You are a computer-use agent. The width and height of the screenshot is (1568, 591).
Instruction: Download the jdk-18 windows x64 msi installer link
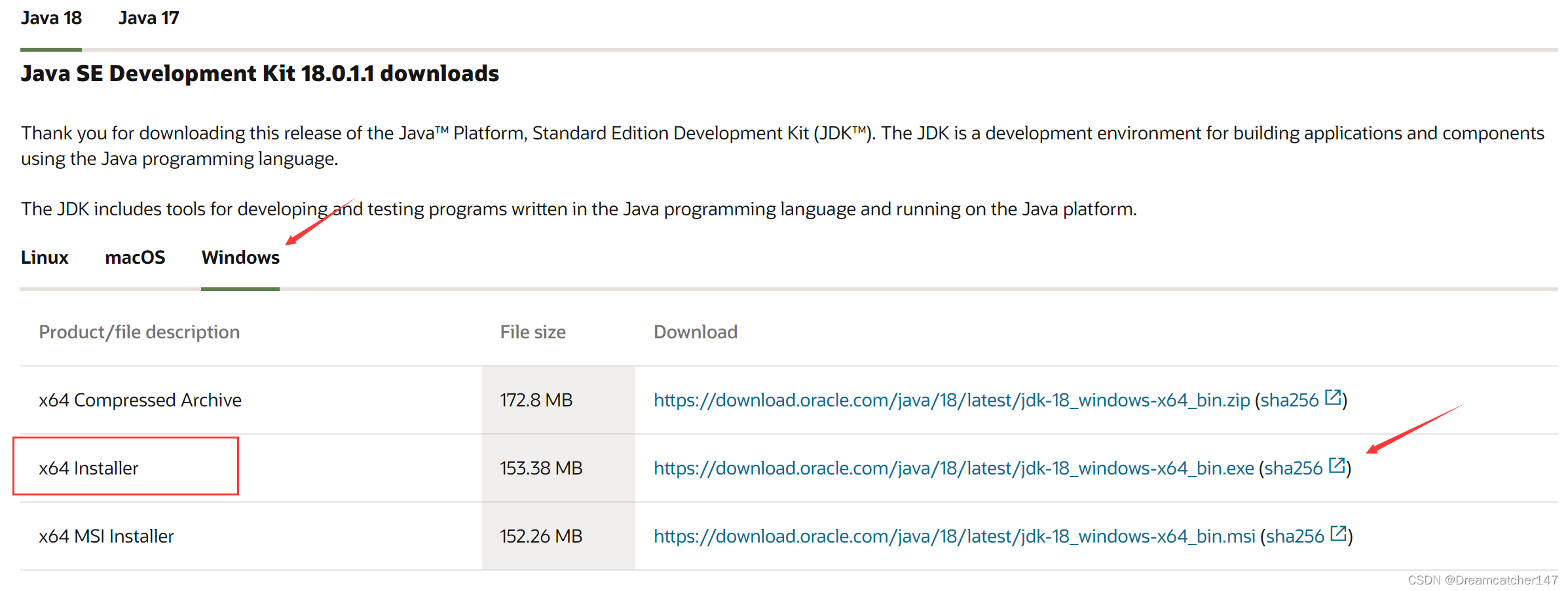click(954, 536)
